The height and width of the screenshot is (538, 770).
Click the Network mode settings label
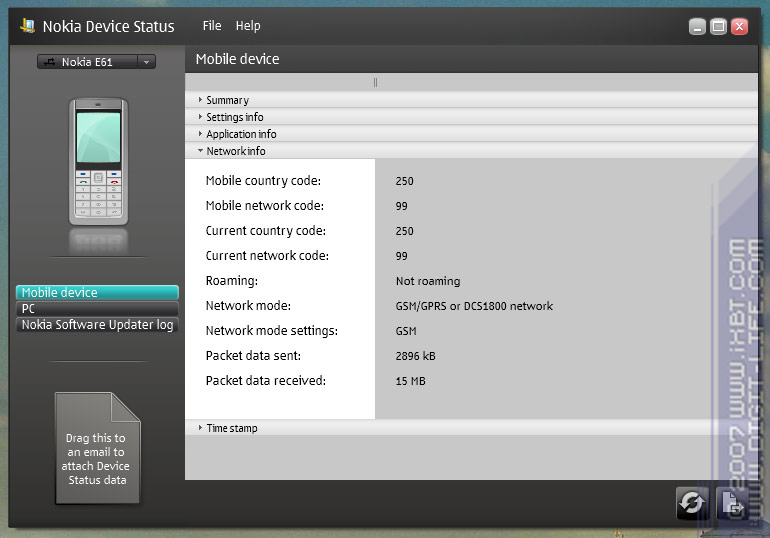tap(272, 331)
